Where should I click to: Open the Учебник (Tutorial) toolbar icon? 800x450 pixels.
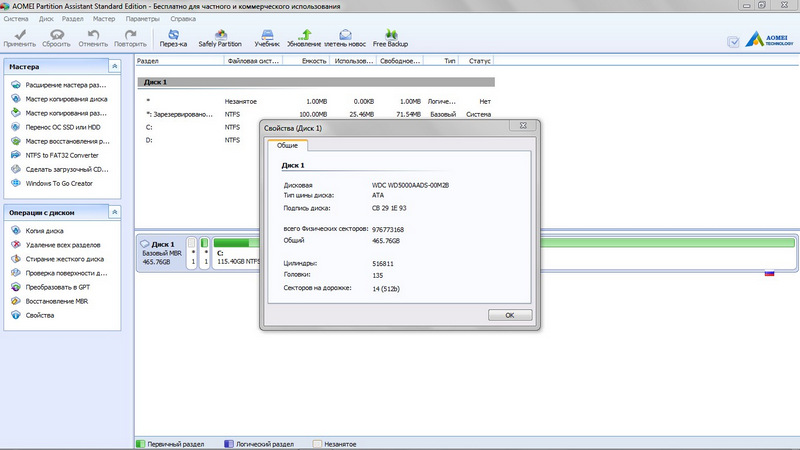click(x=267, y=34)
